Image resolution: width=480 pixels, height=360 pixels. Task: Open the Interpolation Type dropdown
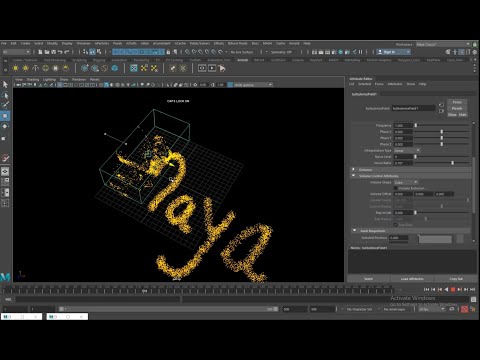click(407, 150)
